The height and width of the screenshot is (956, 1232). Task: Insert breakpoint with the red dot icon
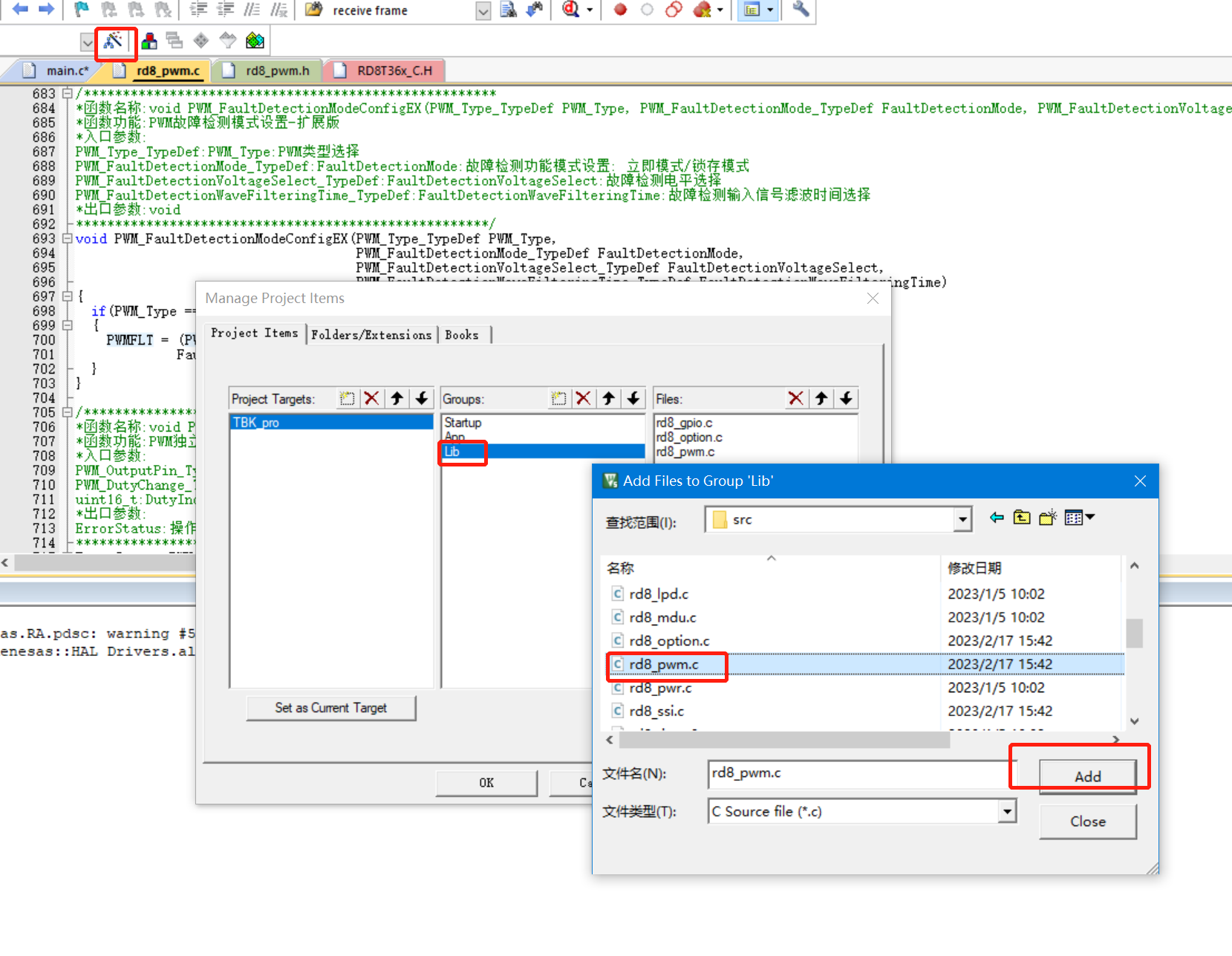[620, 9]
